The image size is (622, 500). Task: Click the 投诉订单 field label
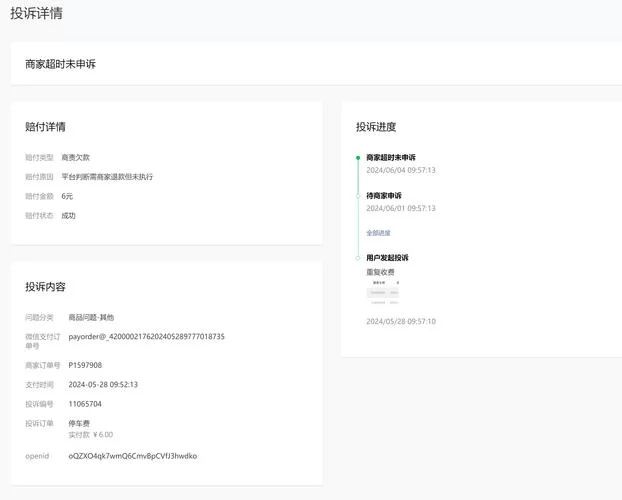[x=39, y=423]
